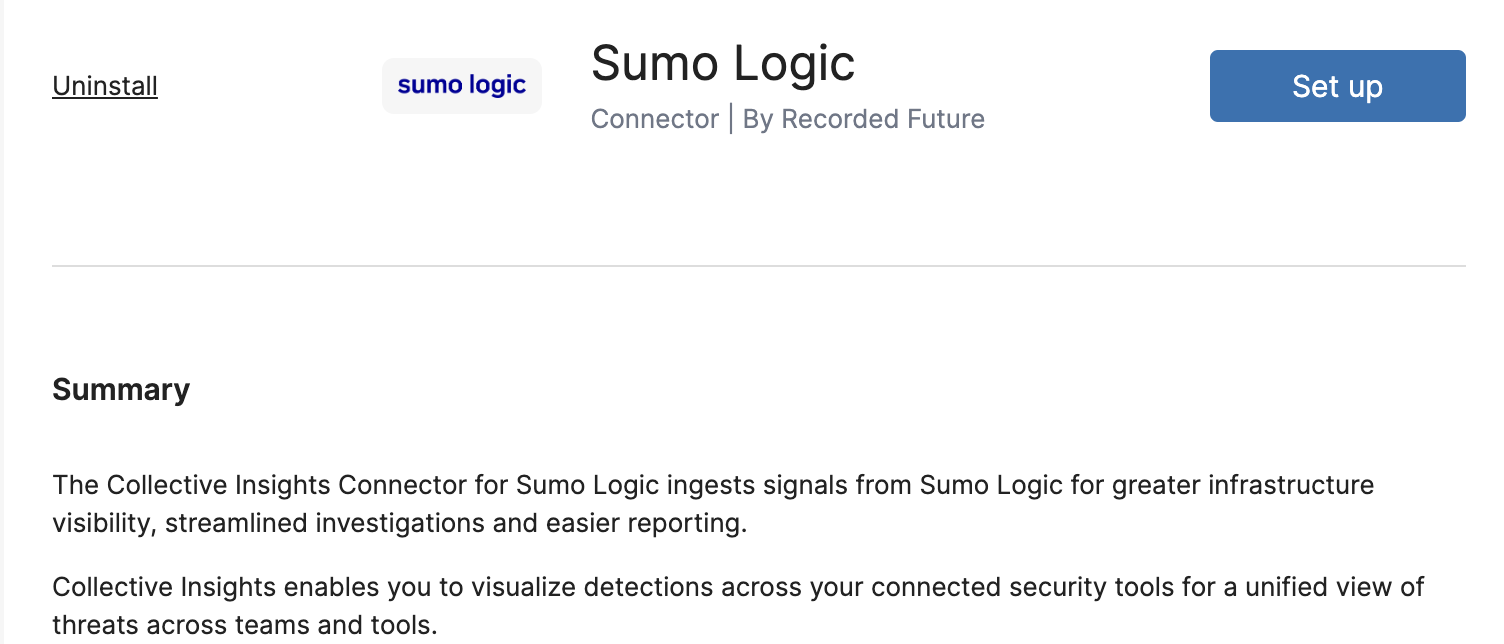Click the sumo logic logo icon
Image resolution: width=1504 pixels, height=644 pixels.
[462, 86]
